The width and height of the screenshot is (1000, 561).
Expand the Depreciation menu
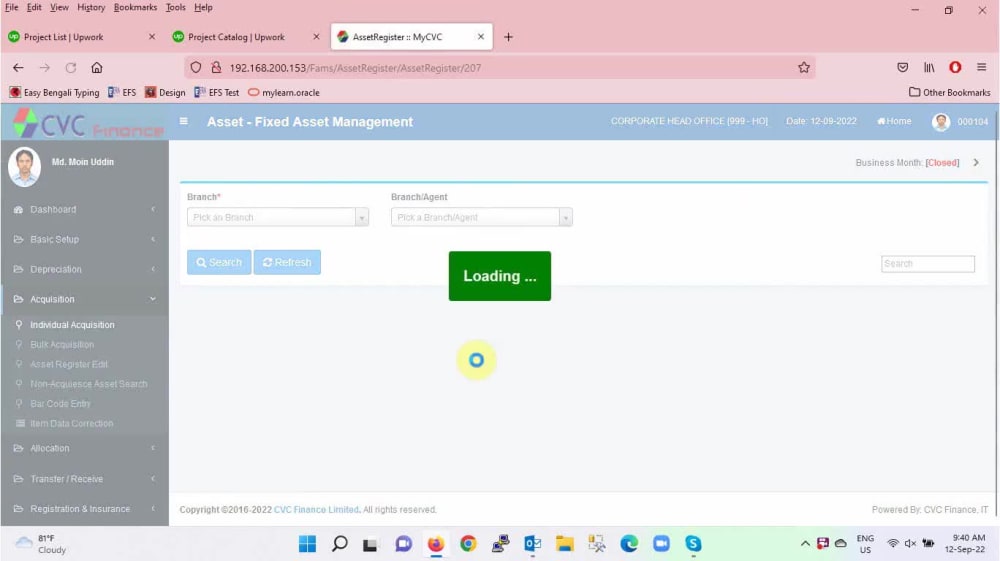pos(84,270)
